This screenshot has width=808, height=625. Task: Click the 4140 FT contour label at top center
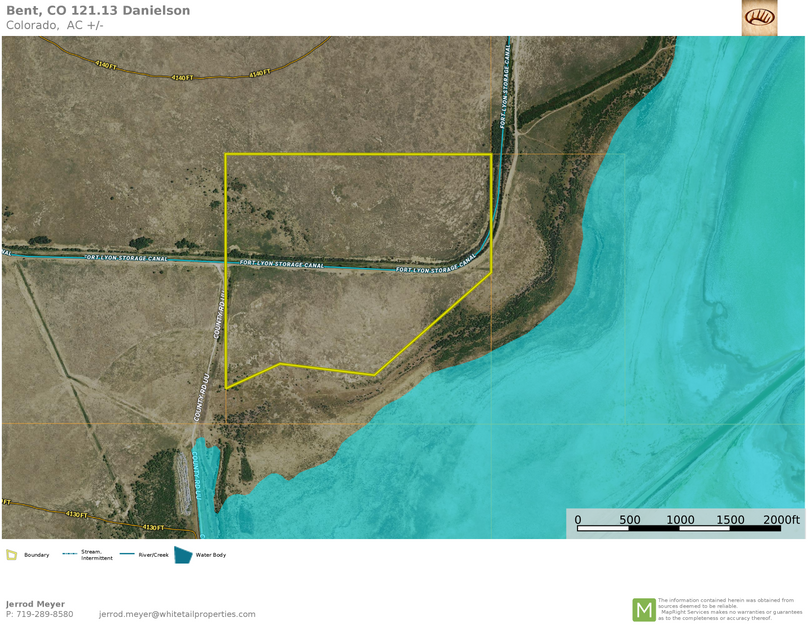tap(181, 77)
